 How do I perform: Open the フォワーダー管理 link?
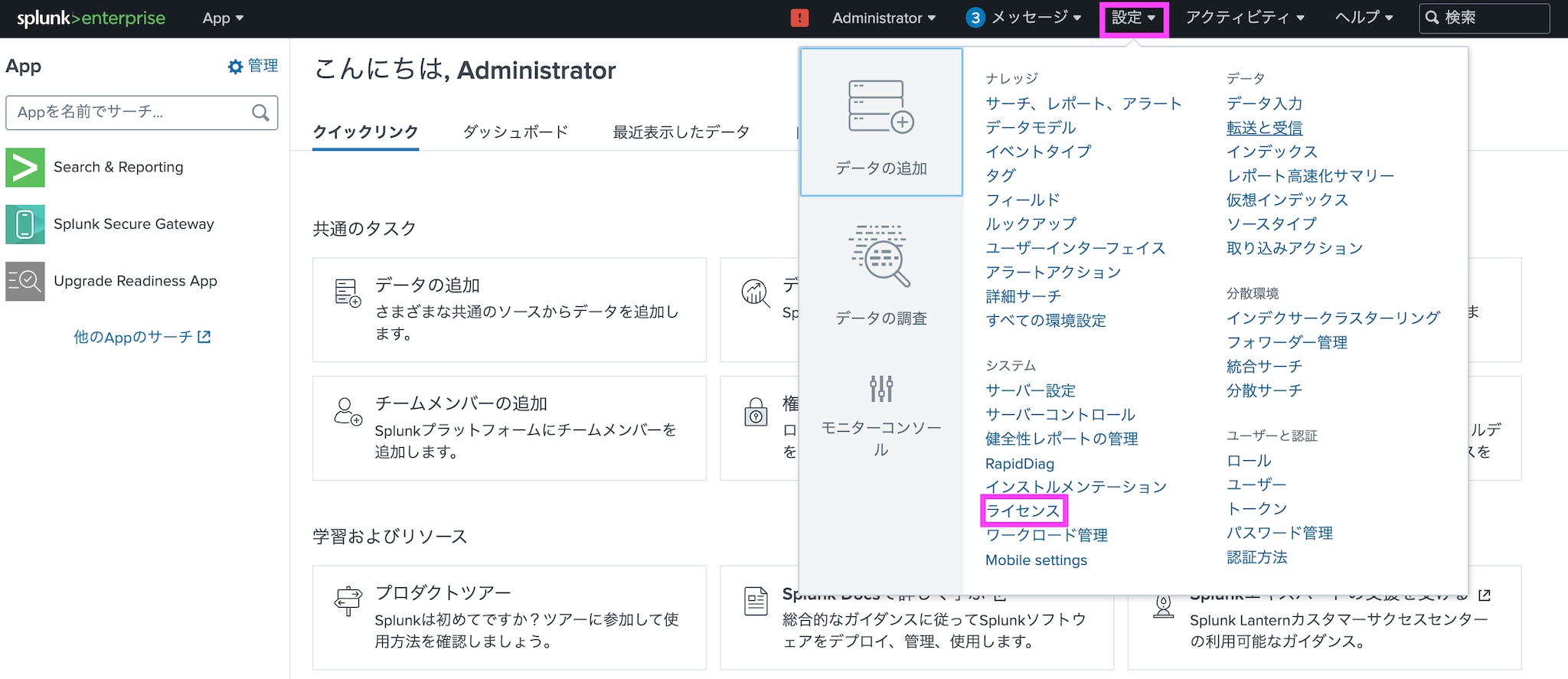click(x=1287, y=342)
